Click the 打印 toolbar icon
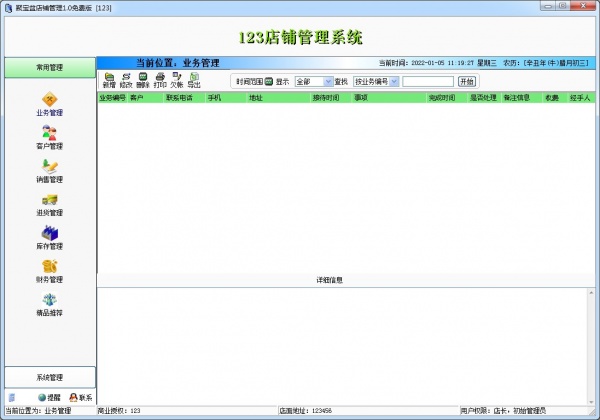The height and width of the screenshot is (420, 600). (x=160, y=80)
